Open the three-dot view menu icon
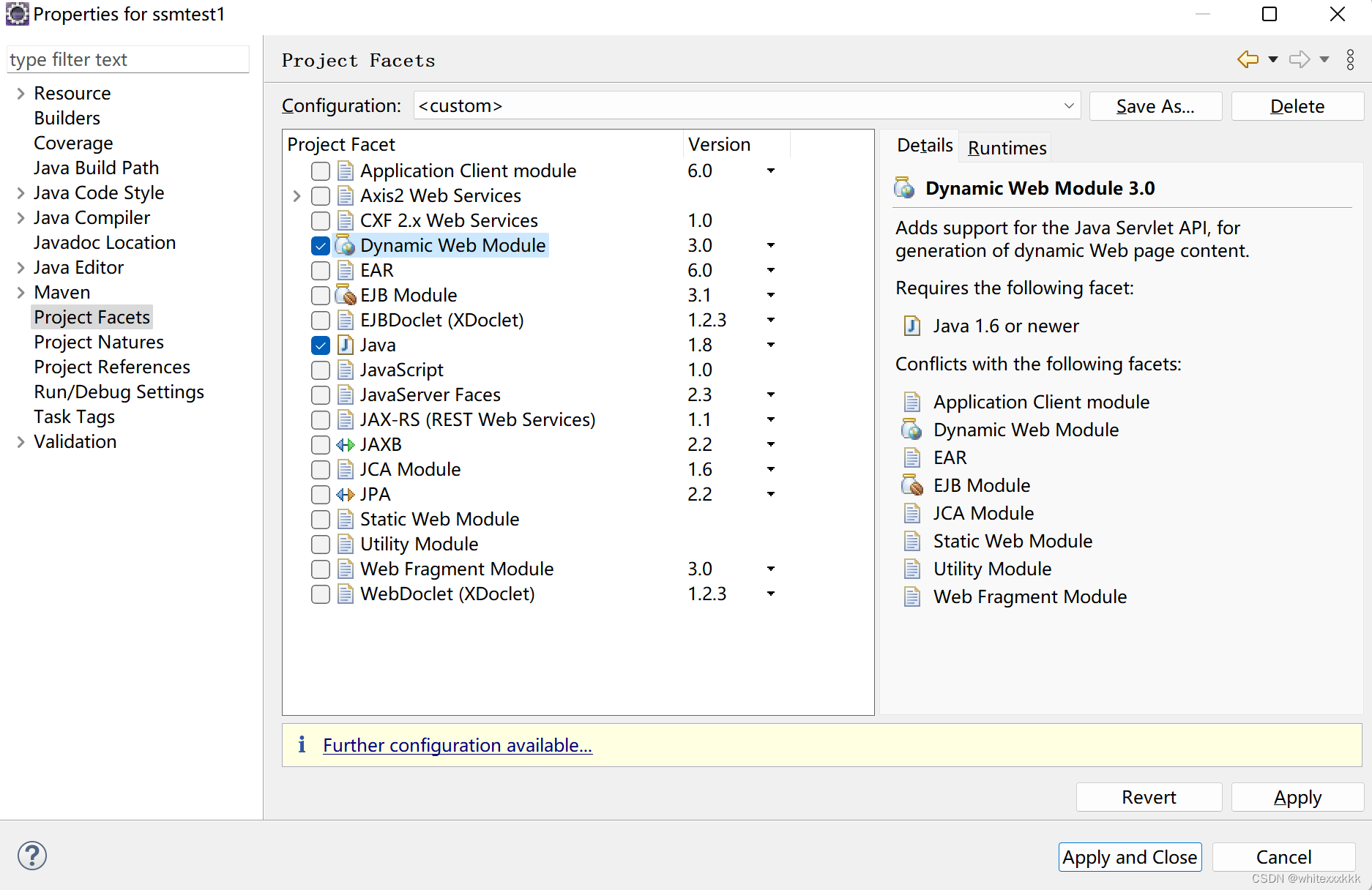Image resolution: width=1372 pixels, height=890 pixels. tap(1350, 59)
